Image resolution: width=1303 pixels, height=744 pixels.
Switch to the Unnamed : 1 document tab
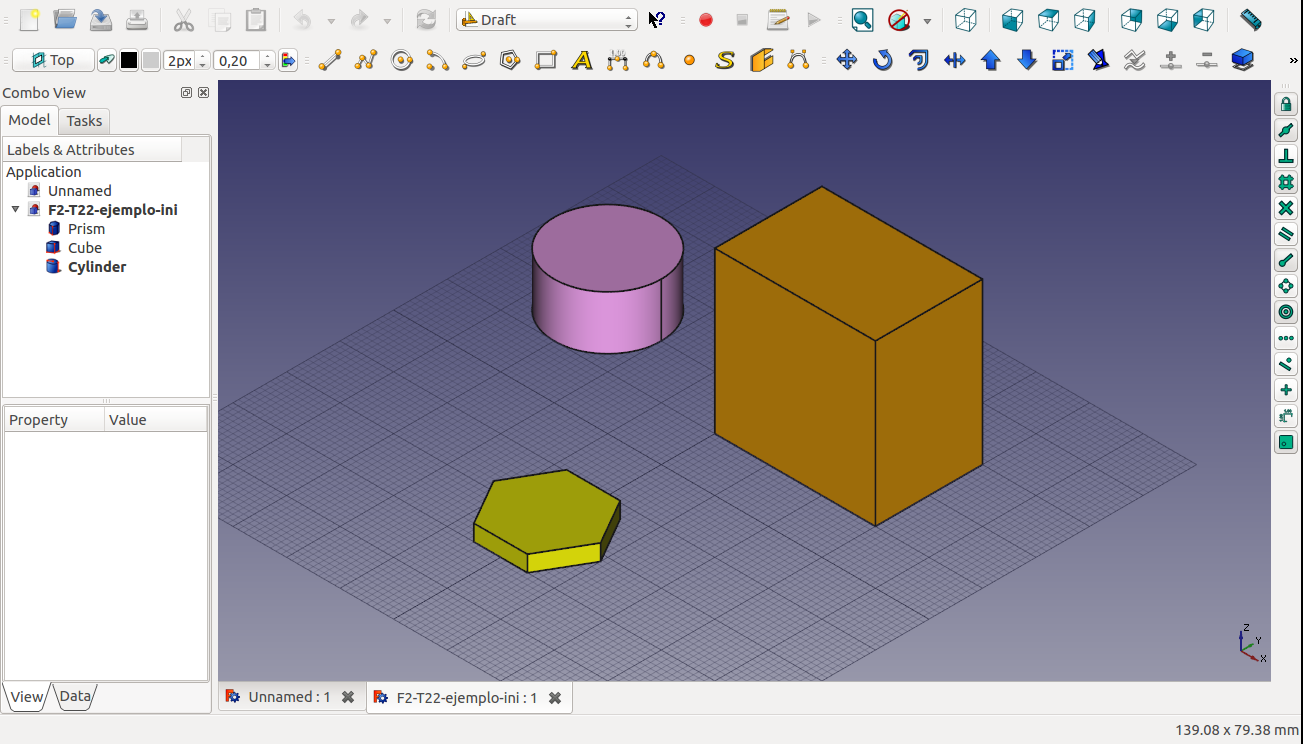pyautogui.click(x=289, y=697)
